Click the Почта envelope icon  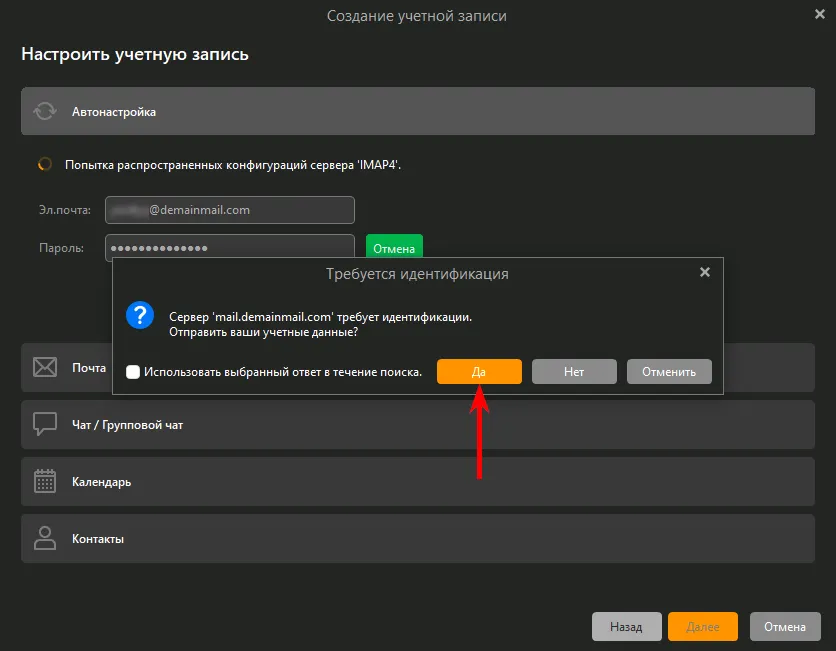click(44, 367)
